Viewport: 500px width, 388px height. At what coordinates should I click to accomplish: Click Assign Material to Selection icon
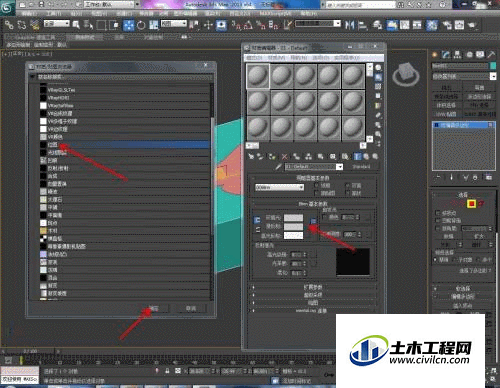point(272,156)
